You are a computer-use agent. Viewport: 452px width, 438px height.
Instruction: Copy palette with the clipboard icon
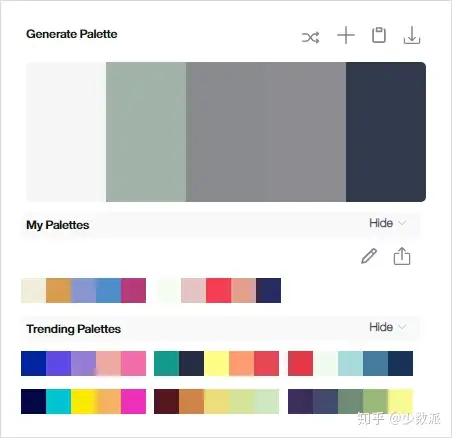(x=379, y=35)
